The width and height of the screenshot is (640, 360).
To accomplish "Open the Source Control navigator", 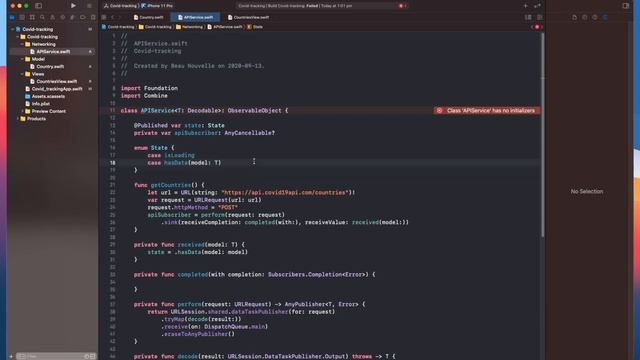I will [x=22, y=17].
